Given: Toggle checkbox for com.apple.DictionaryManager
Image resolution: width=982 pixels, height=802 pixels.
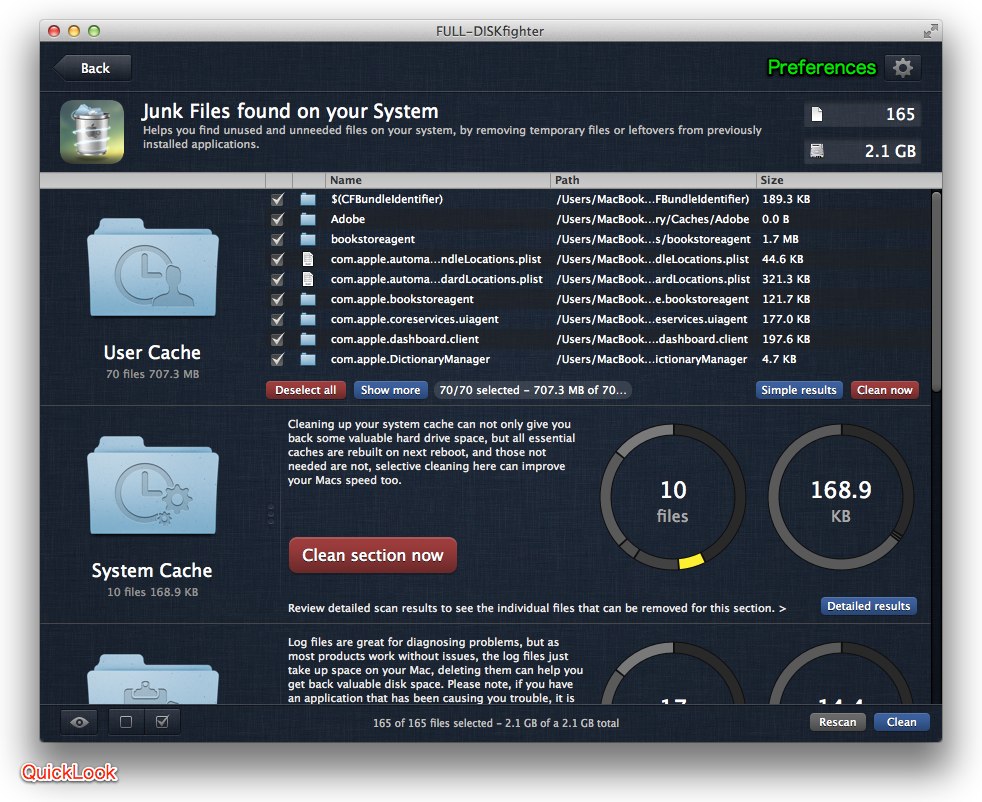Looking at the screenshot, I should (x=277, y=359).
